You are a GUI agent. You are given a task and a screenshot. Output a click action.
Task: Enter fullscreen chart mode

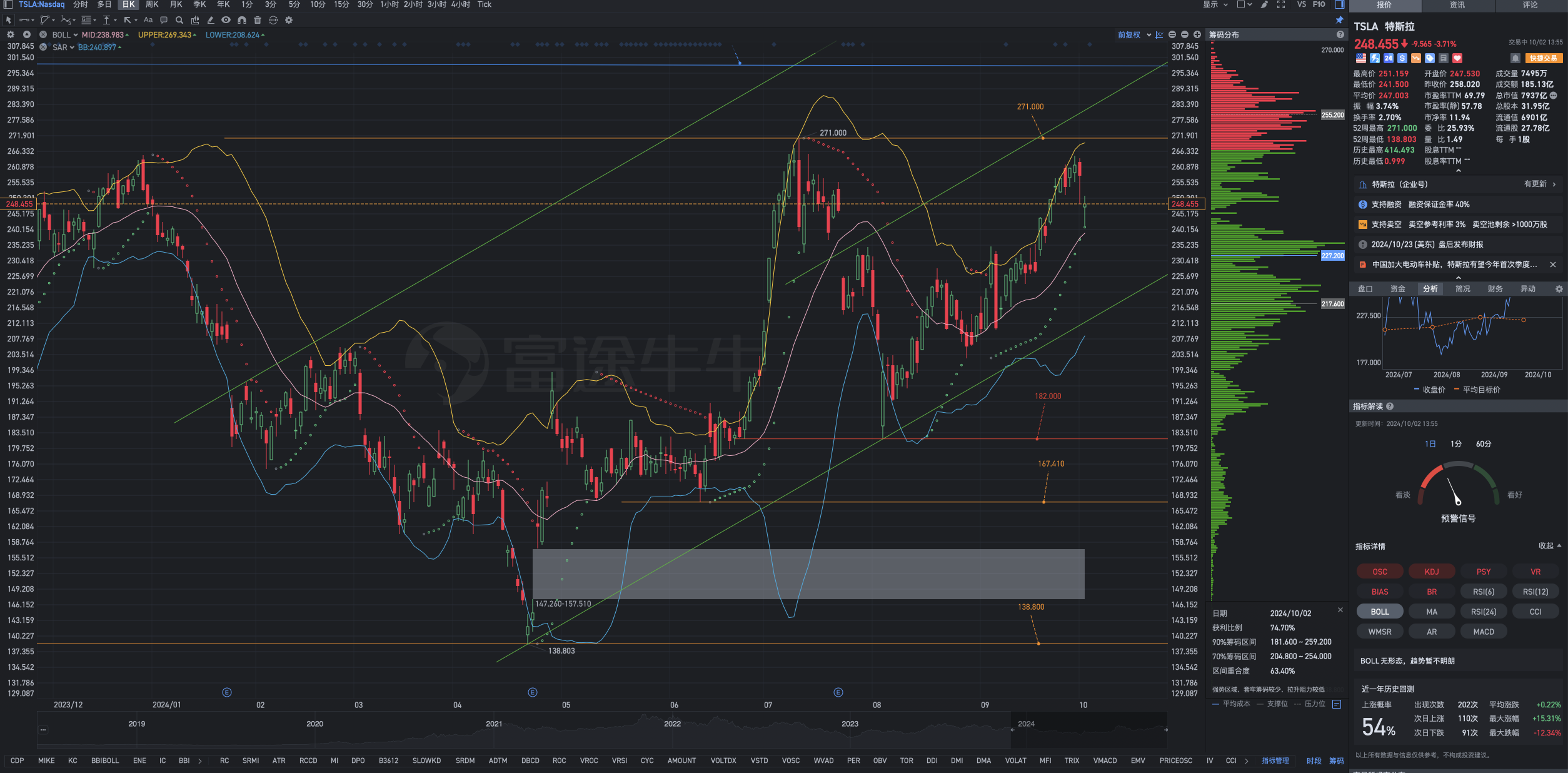tap(1281, 4)
